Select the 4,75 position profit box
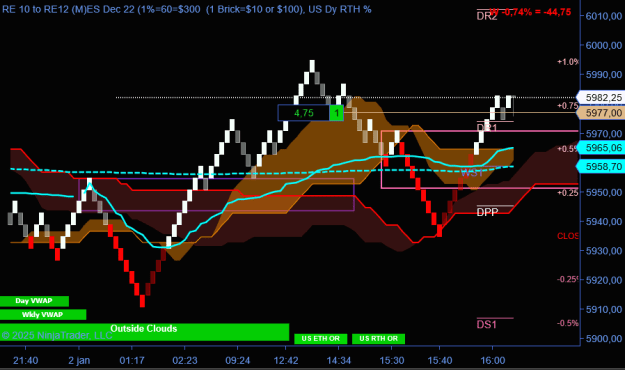Image resolution: width=625 pixels, height=370 pixels. tap(304, 113)
